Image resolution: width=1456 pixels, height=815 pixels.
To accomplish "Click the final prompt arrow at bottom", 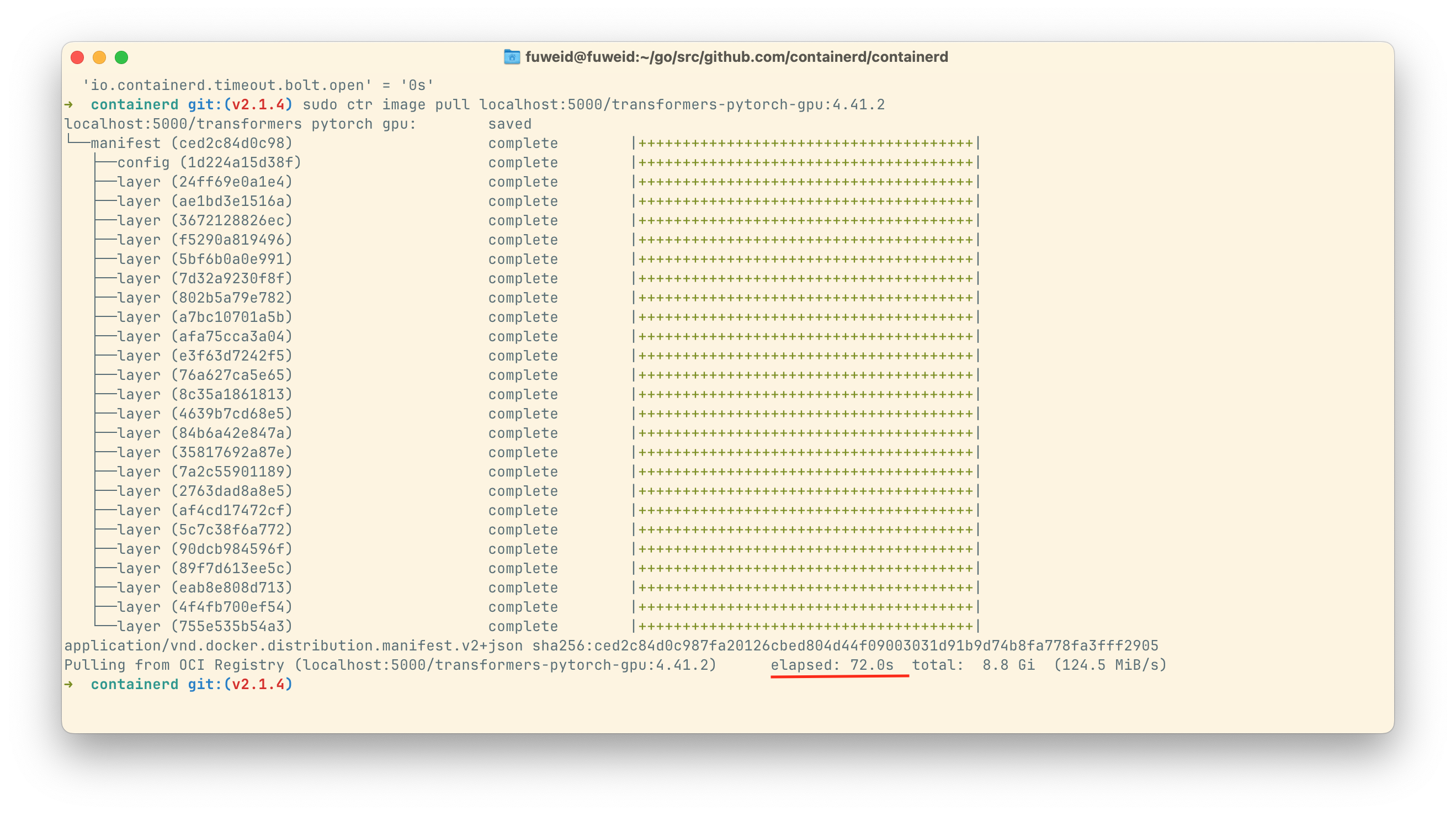I will click(69, 684).
